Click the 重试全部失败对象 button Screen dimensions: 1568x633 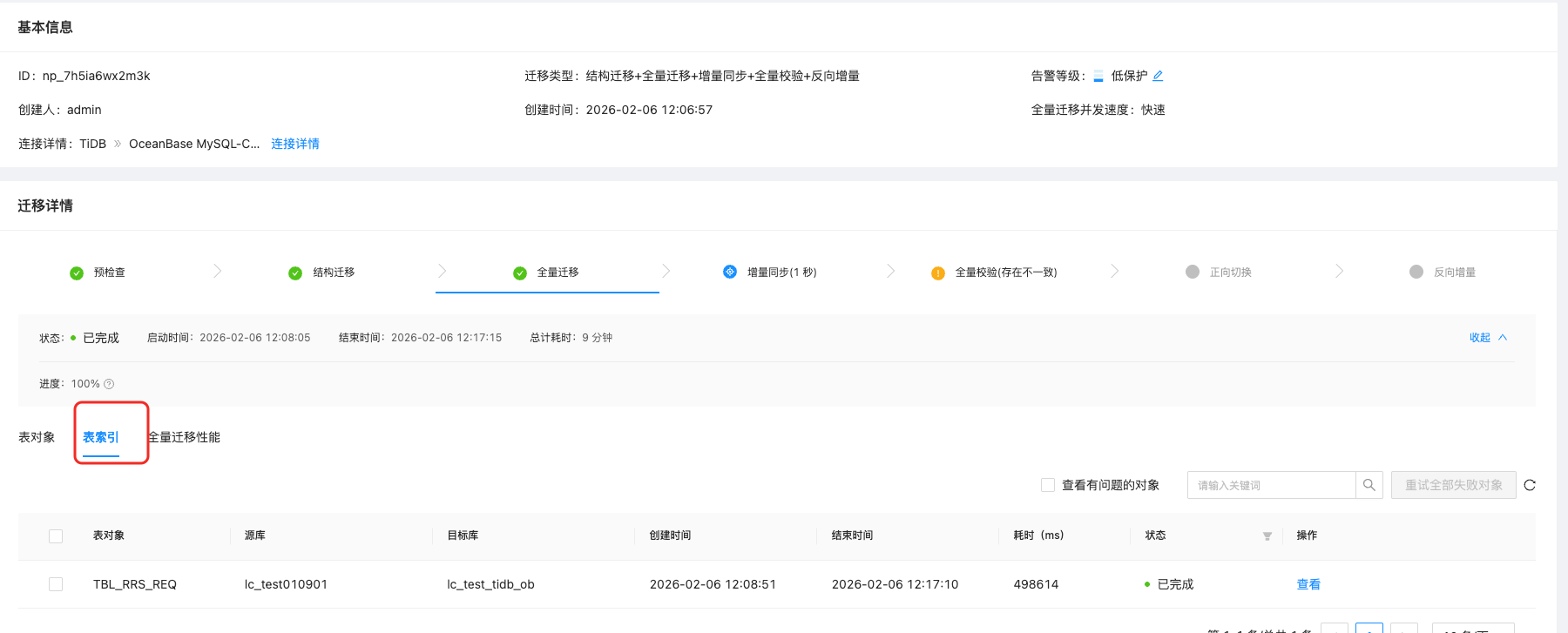click(x=1453, y=485)
